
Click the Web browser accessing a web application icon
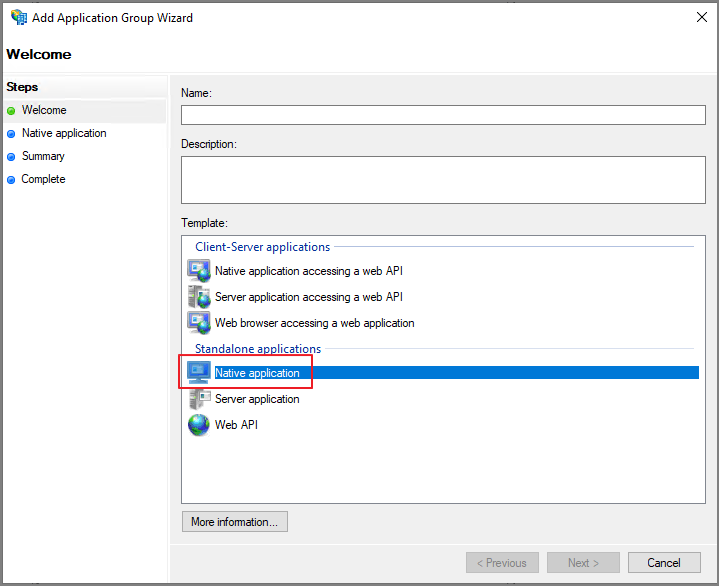pyautogui.click(x=199, y=323)
